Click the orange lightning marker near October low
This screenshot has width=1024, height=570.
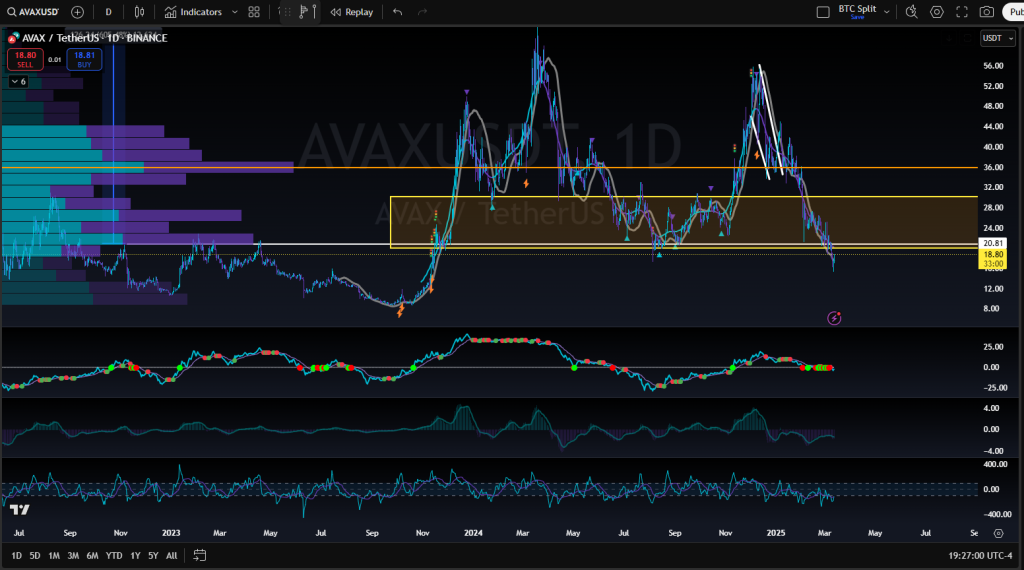coord(400,311)
